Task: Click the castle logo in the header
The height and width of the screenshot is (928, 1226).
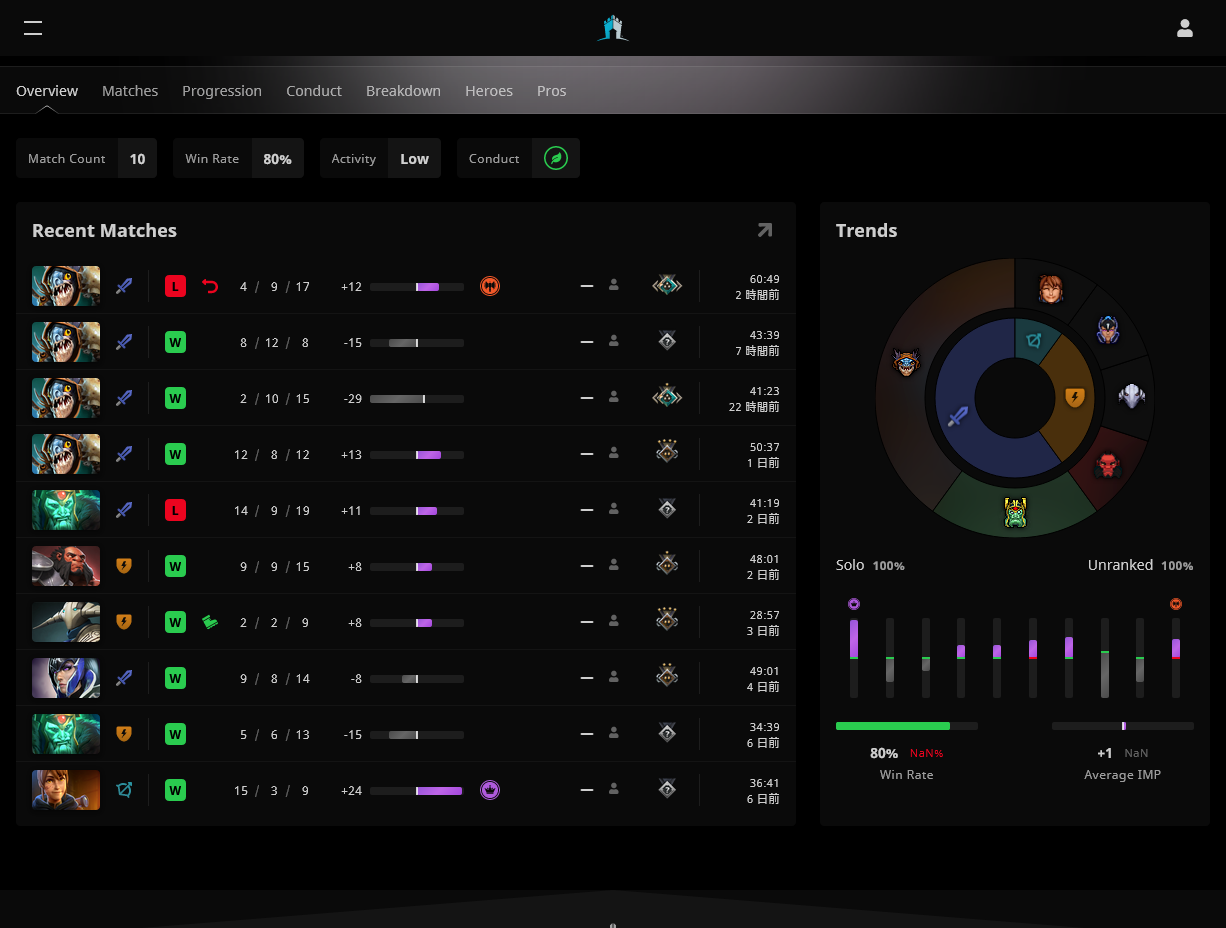Action: (x=613, y=28)
